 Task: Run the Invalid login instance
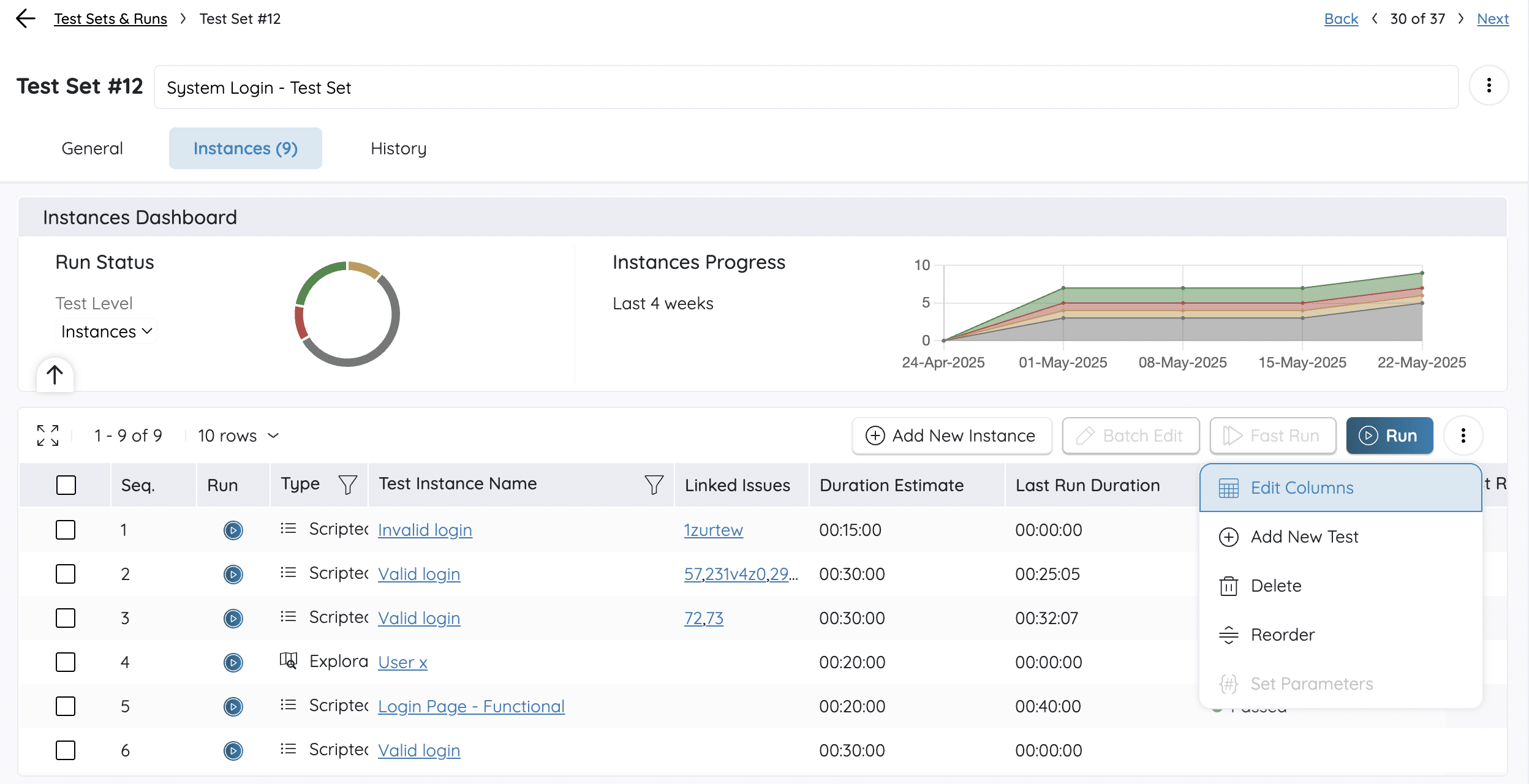coord(233,530)
